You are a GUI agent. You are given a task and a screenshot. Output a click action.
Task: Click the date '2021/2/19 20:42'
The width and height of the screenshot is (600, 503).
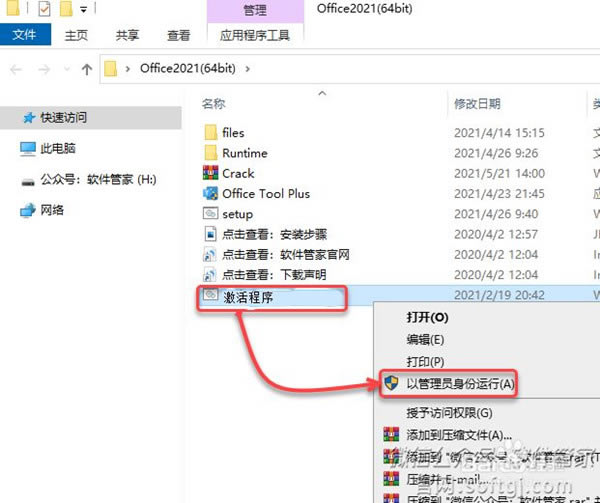499,295
